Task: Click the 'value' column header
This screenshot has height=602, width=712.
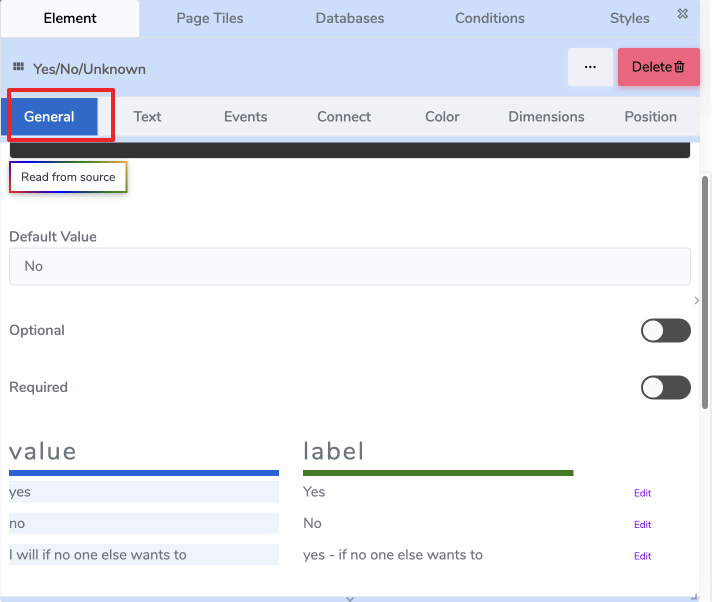Action: [x=43, y=451]
